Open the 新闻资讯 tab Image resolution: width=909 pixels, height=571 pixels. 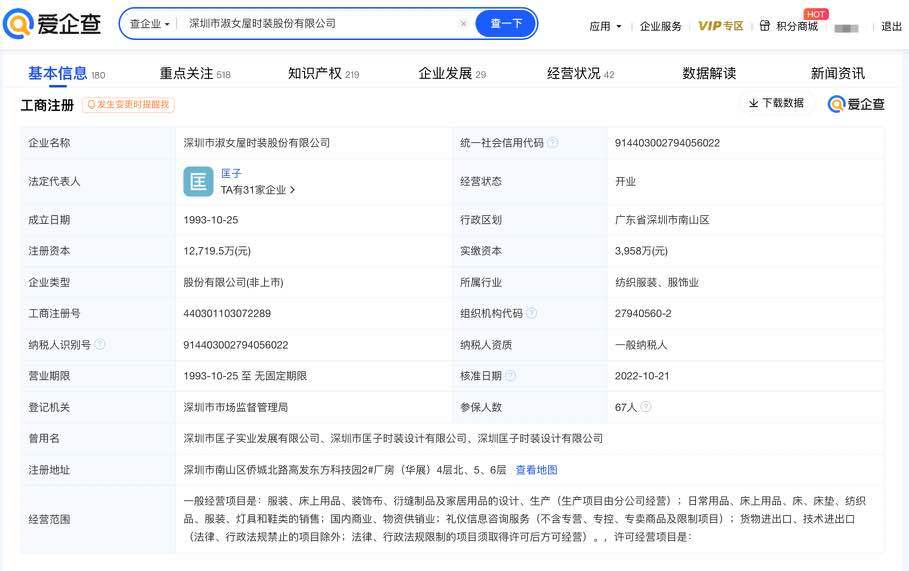[x=838, y=74]
